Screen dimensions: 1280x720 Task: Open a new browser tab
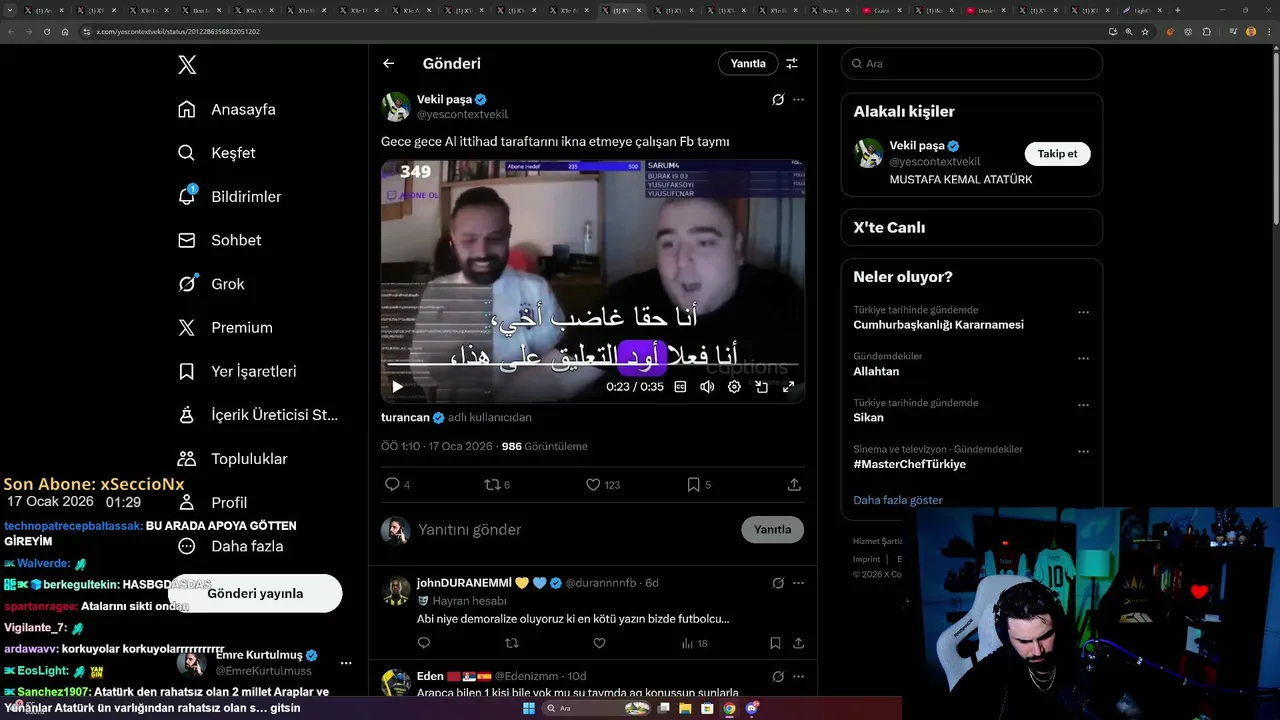pos(1177,10)
